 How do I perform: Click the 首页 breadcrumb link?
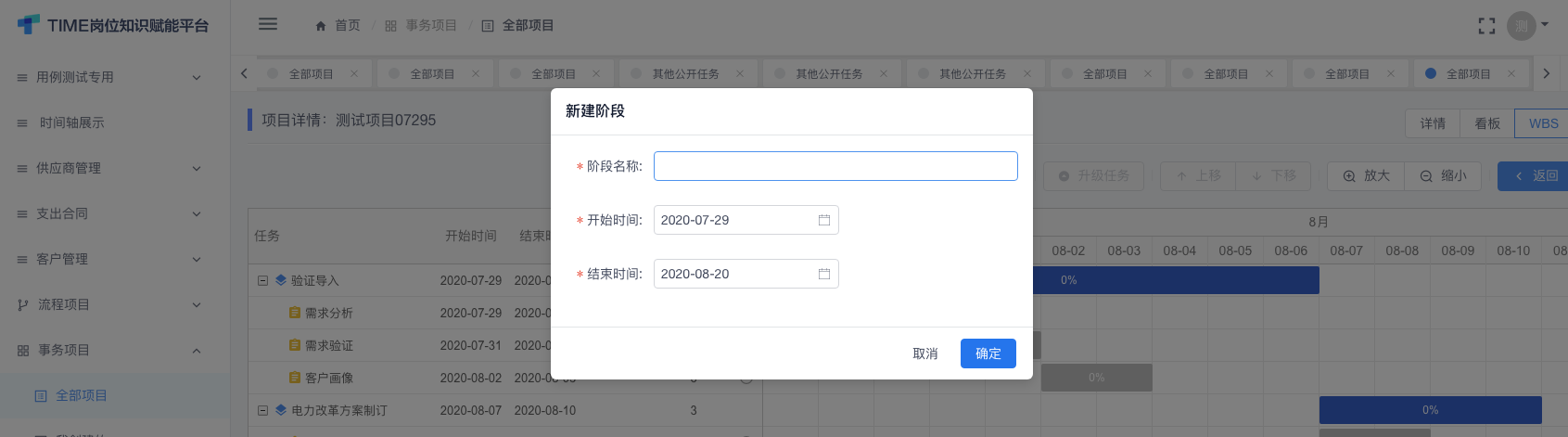348,26
